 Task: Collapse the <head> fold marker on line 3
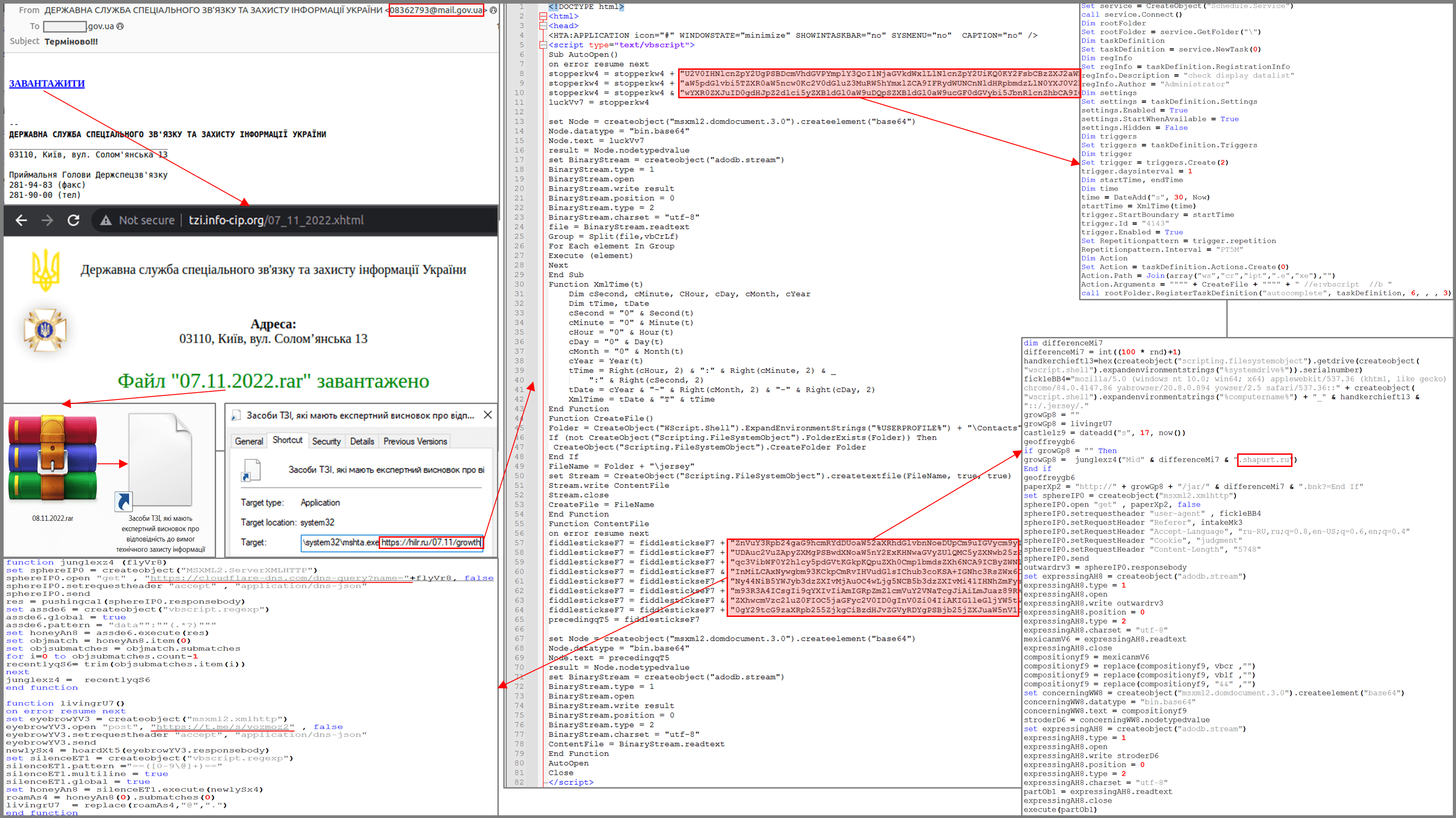543,26
